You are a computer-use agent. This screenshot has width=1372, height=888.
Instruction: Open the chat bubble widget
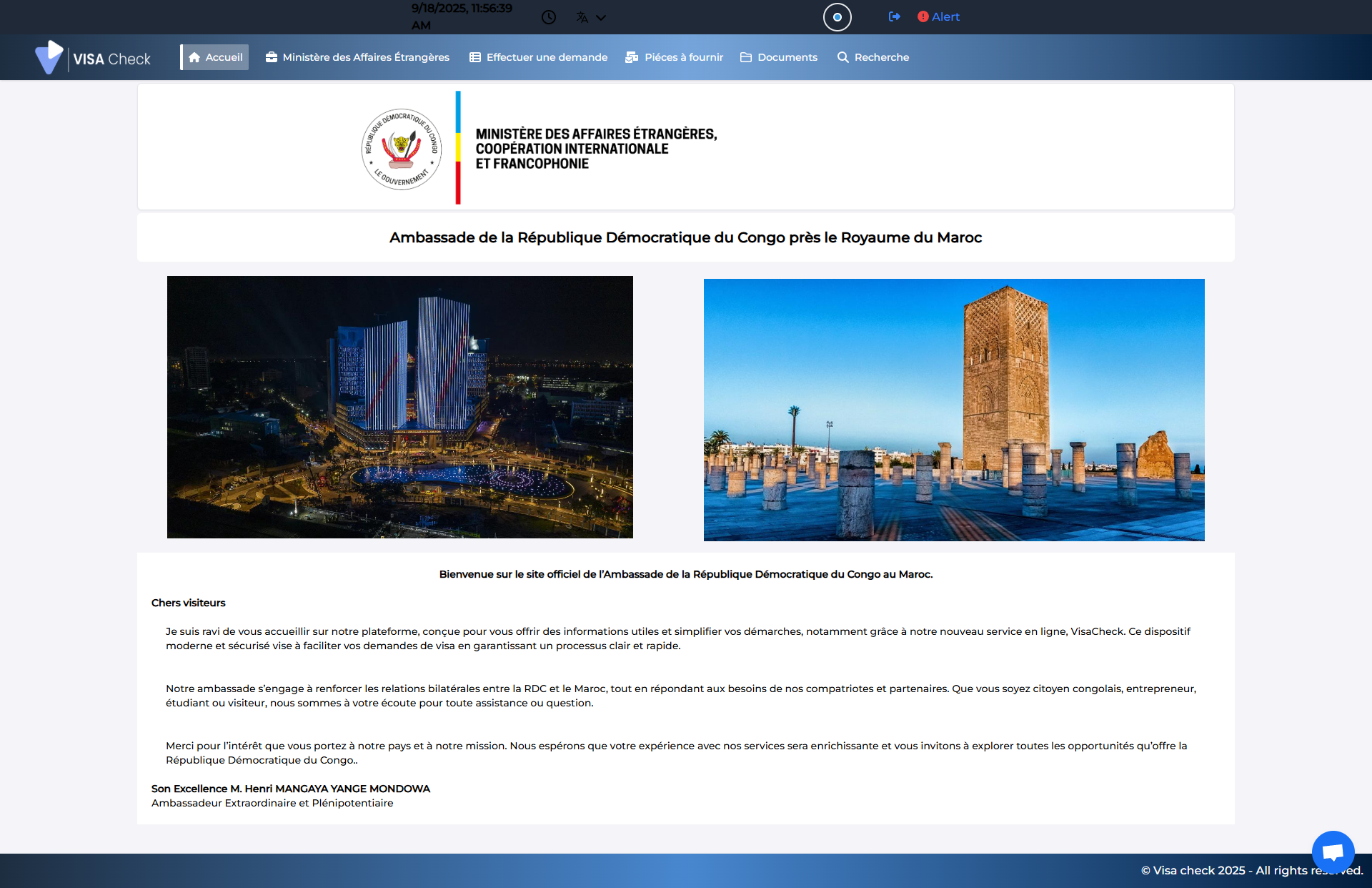tap(1333, 852)
